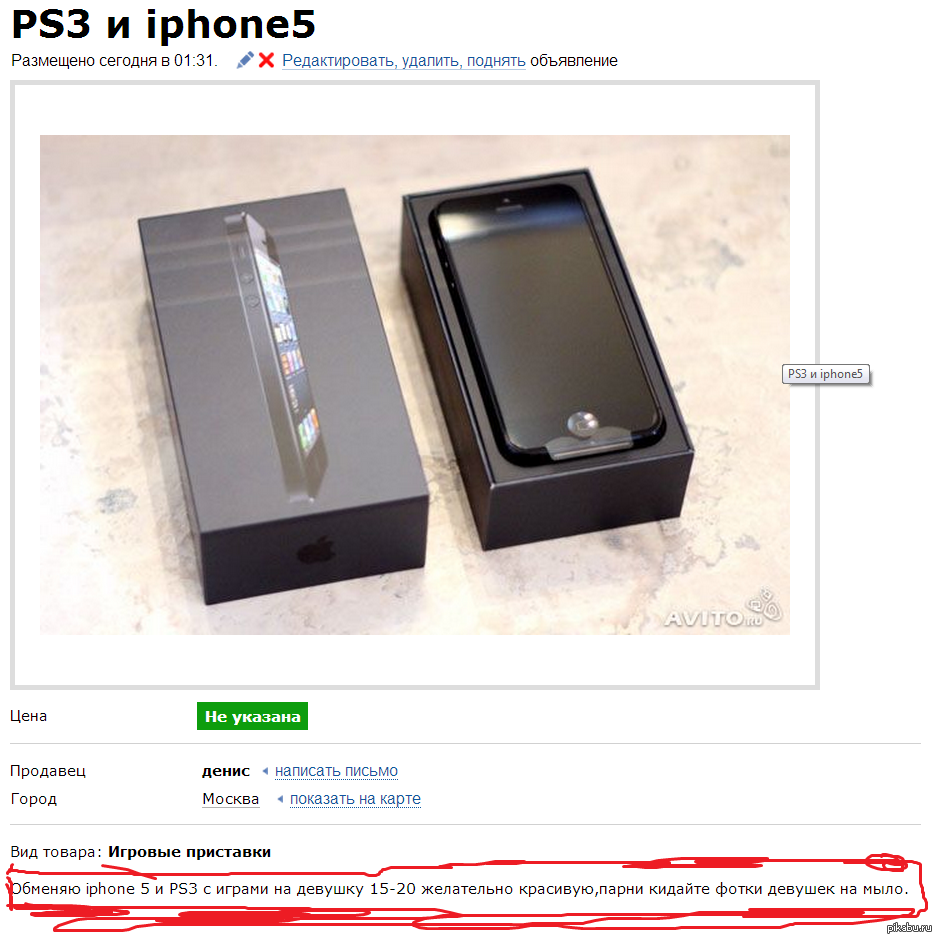Click the green 'Не указана' price badge
937x939 pixels.
(252, 716)
